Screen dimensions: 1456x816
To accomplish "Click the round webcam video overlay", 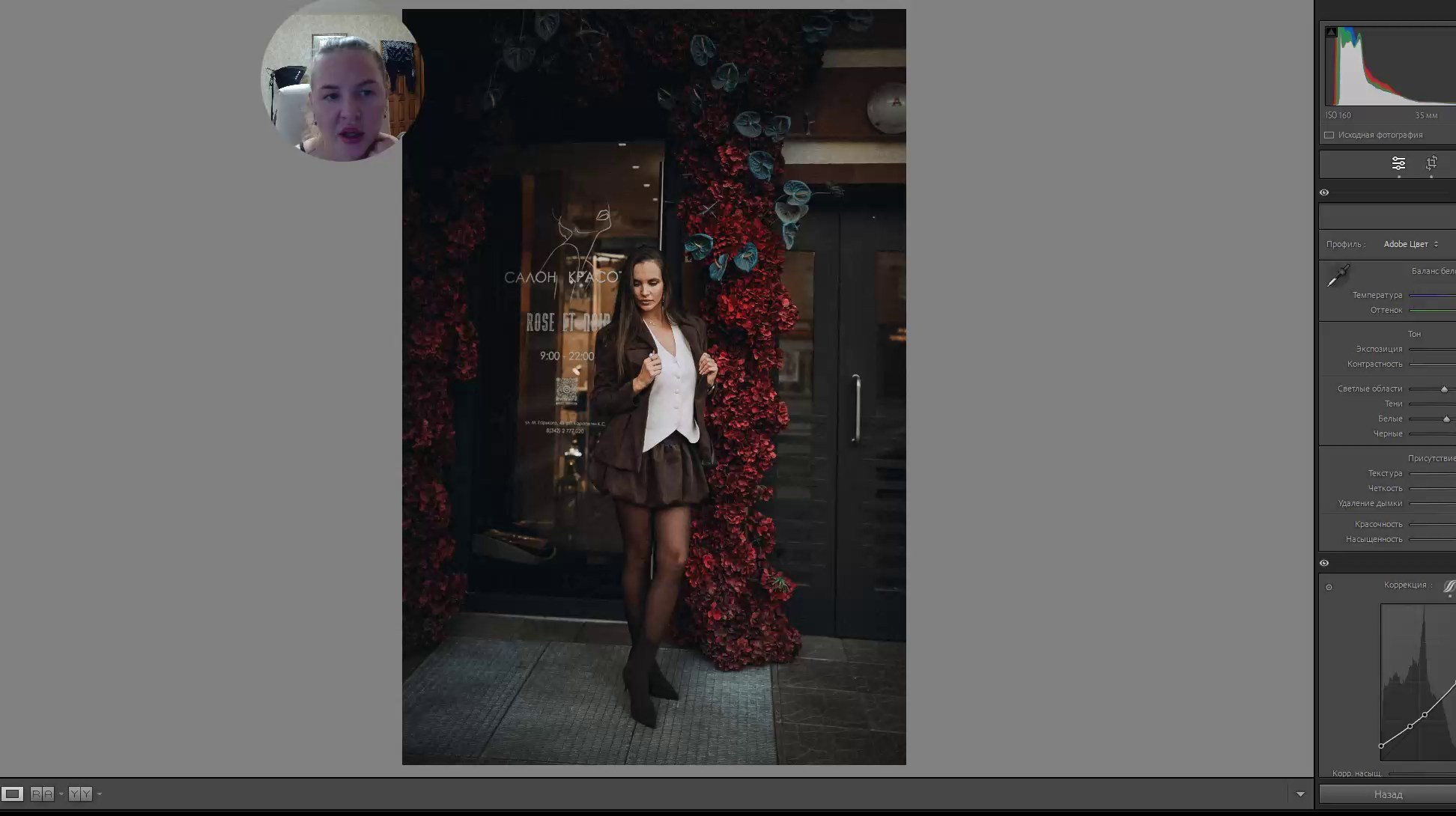I will pyautogui.click(x=342, y=81).
